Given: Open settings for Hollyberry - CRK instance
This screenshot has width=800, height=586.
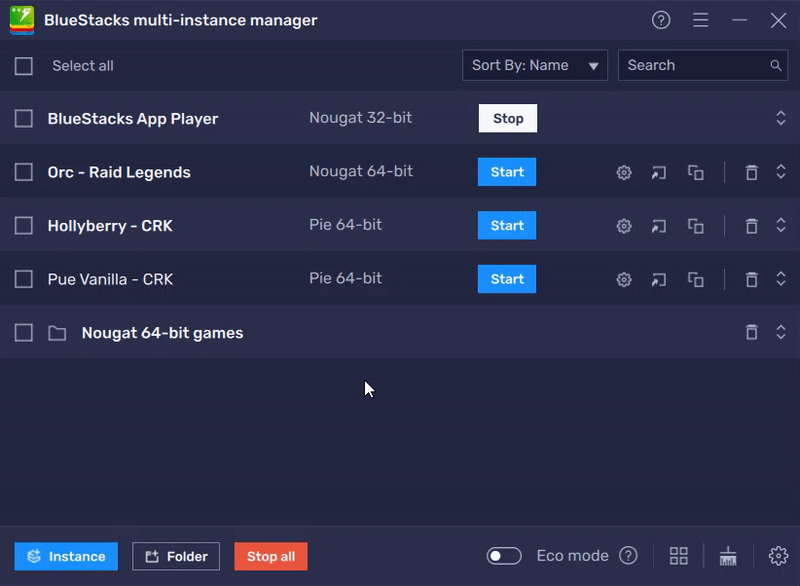Looking at the screenshot, I should (x=623, y=225).
